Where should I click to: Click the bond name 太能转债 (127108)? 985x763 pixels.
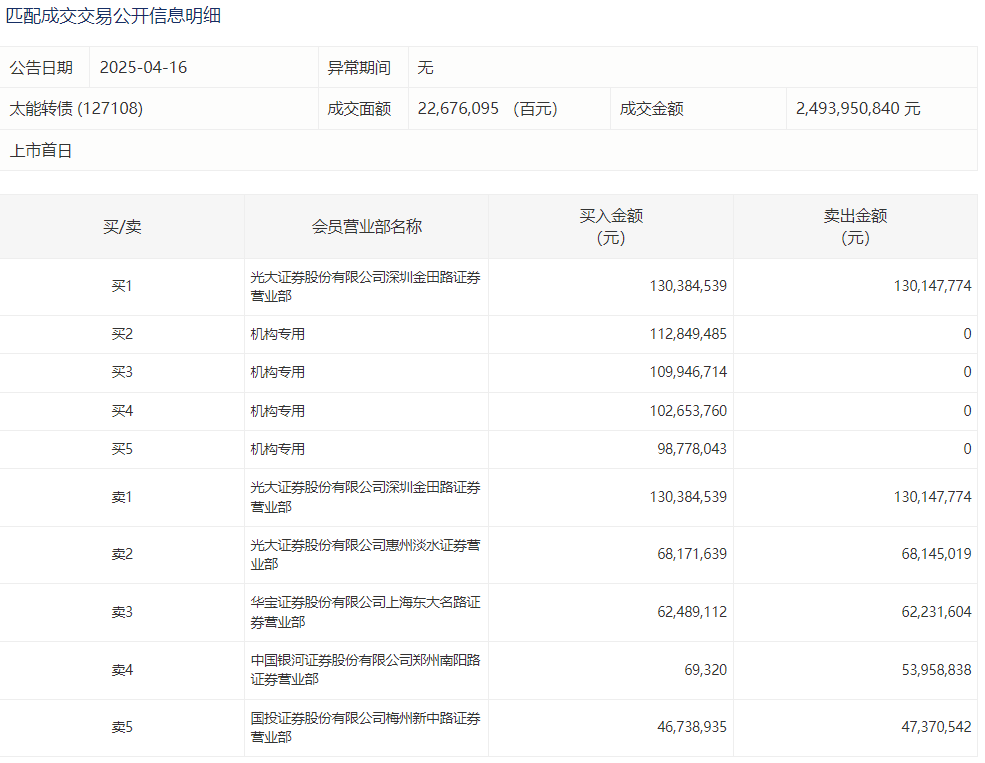click(x=76, y=109)
